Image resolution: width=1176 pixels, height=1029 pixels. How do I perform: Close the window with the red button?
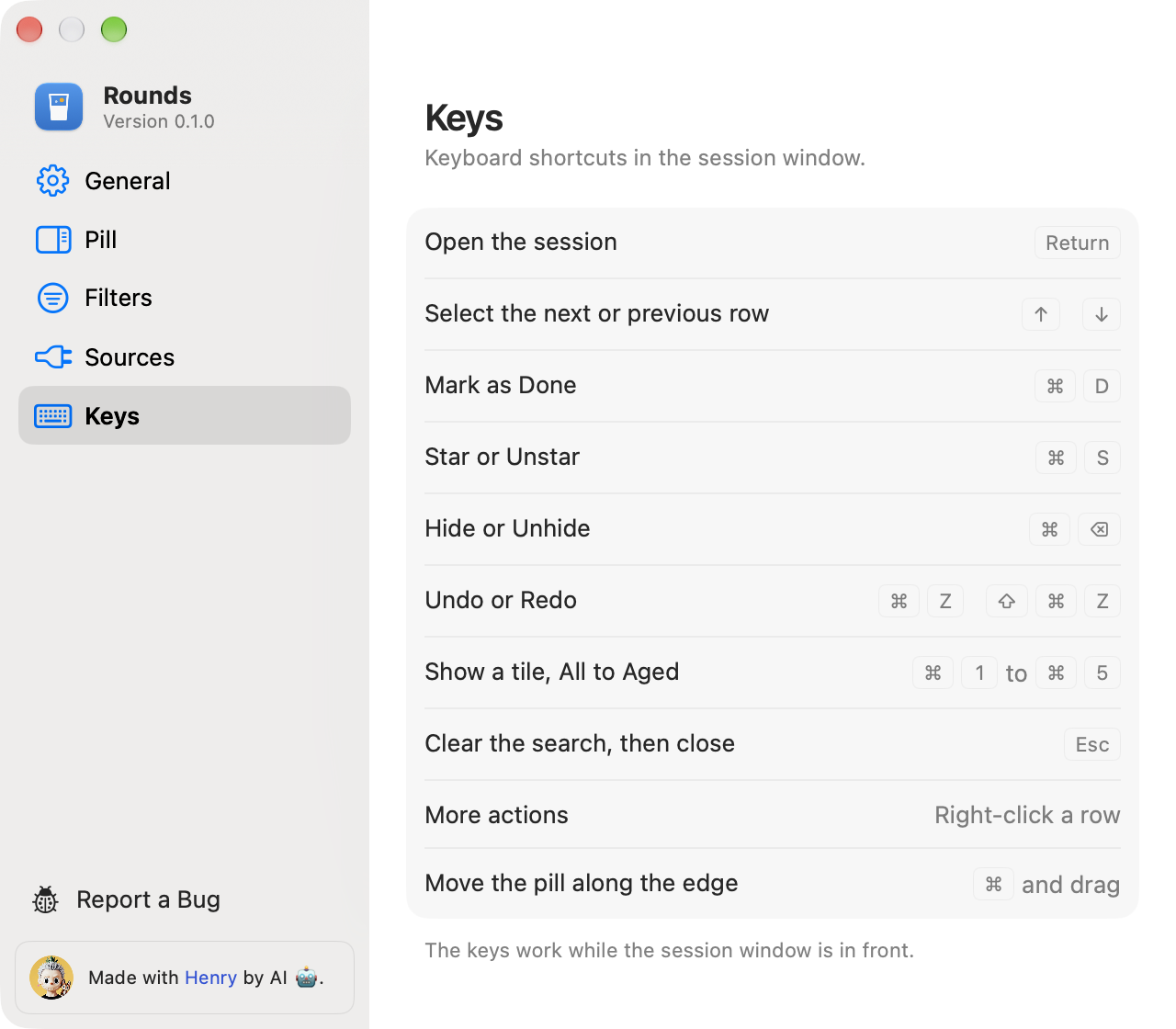[29, 29]
